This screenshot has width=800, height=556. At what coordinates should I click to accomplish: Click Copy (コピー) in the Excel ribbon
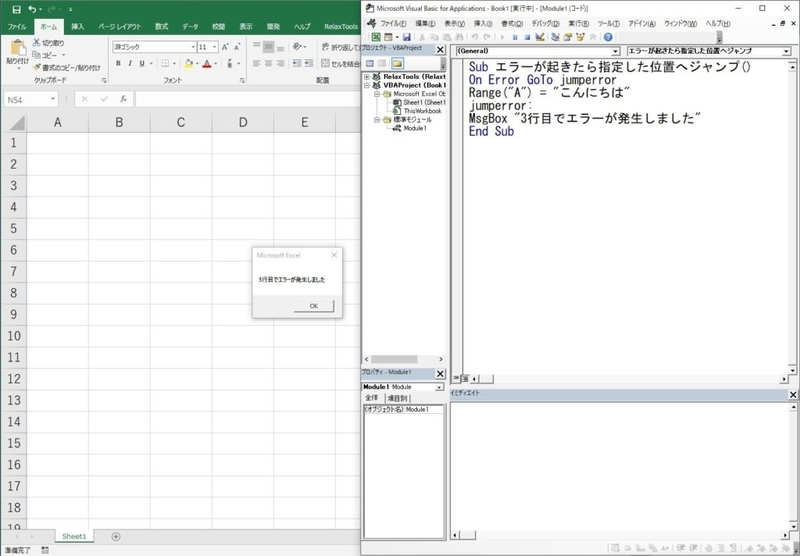click(46, 55)
